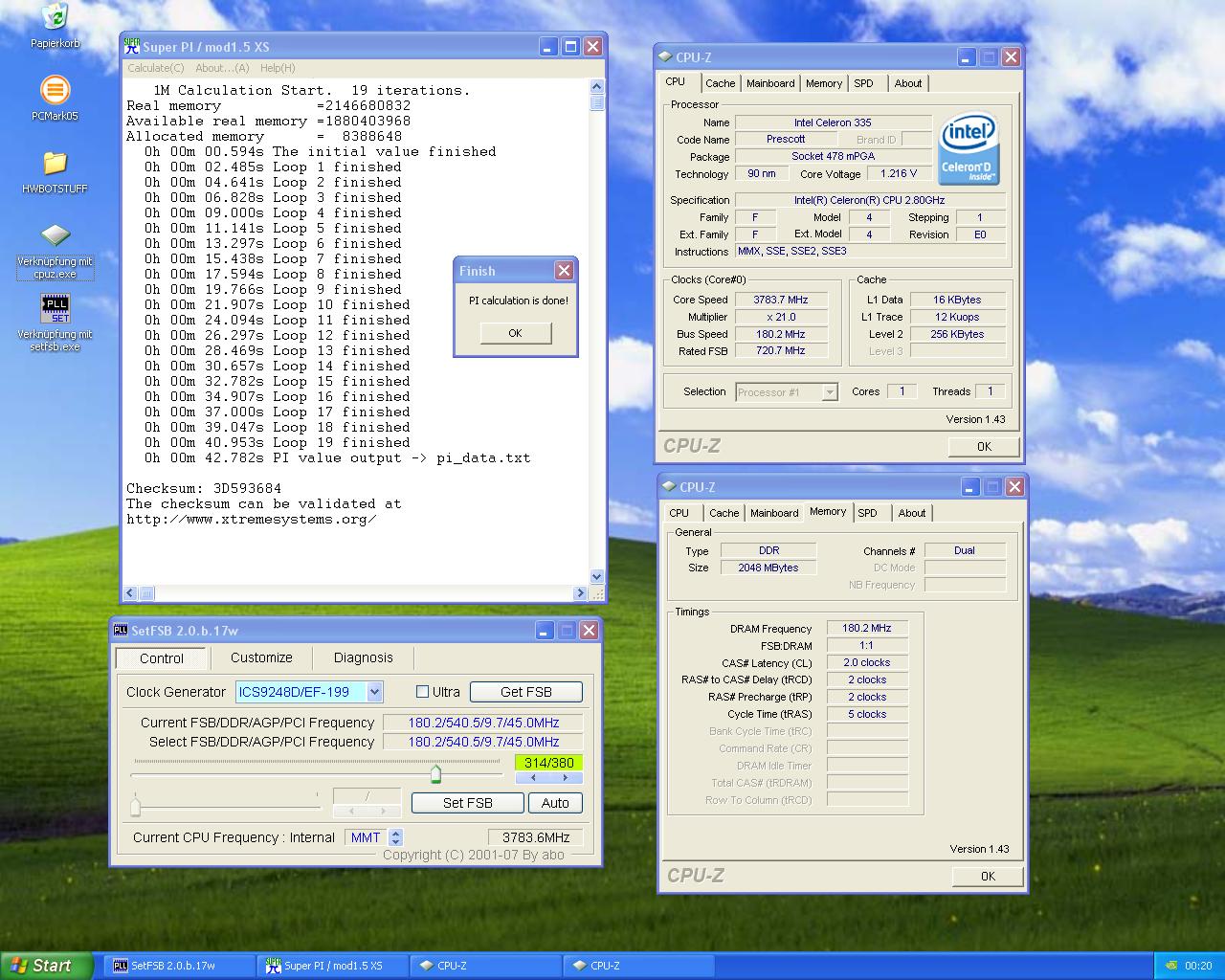Click the left arrow under 314/380
The width and height of the screenshot is (1225, 980).
pos(533,778)
